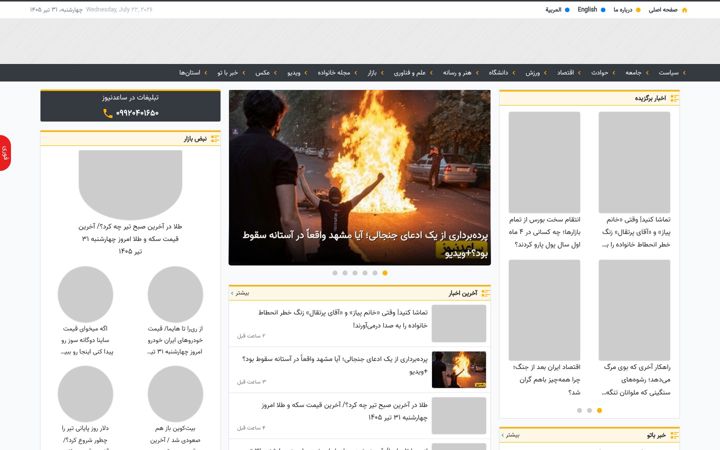Open placeholder image above راهکار آخری story
The height and width of the screenshot is (450, 720).
635,310
